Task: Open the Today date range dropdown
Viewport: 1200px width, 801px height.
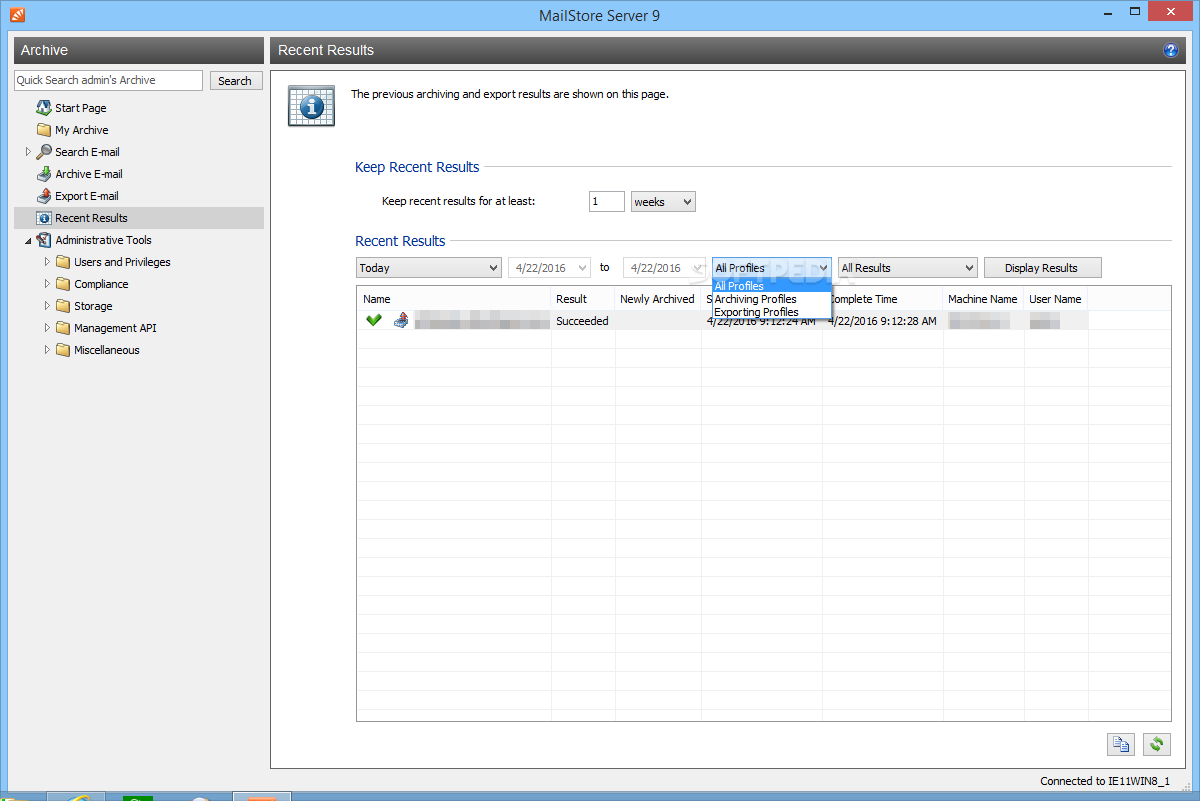Action: (x=429, y=268)
